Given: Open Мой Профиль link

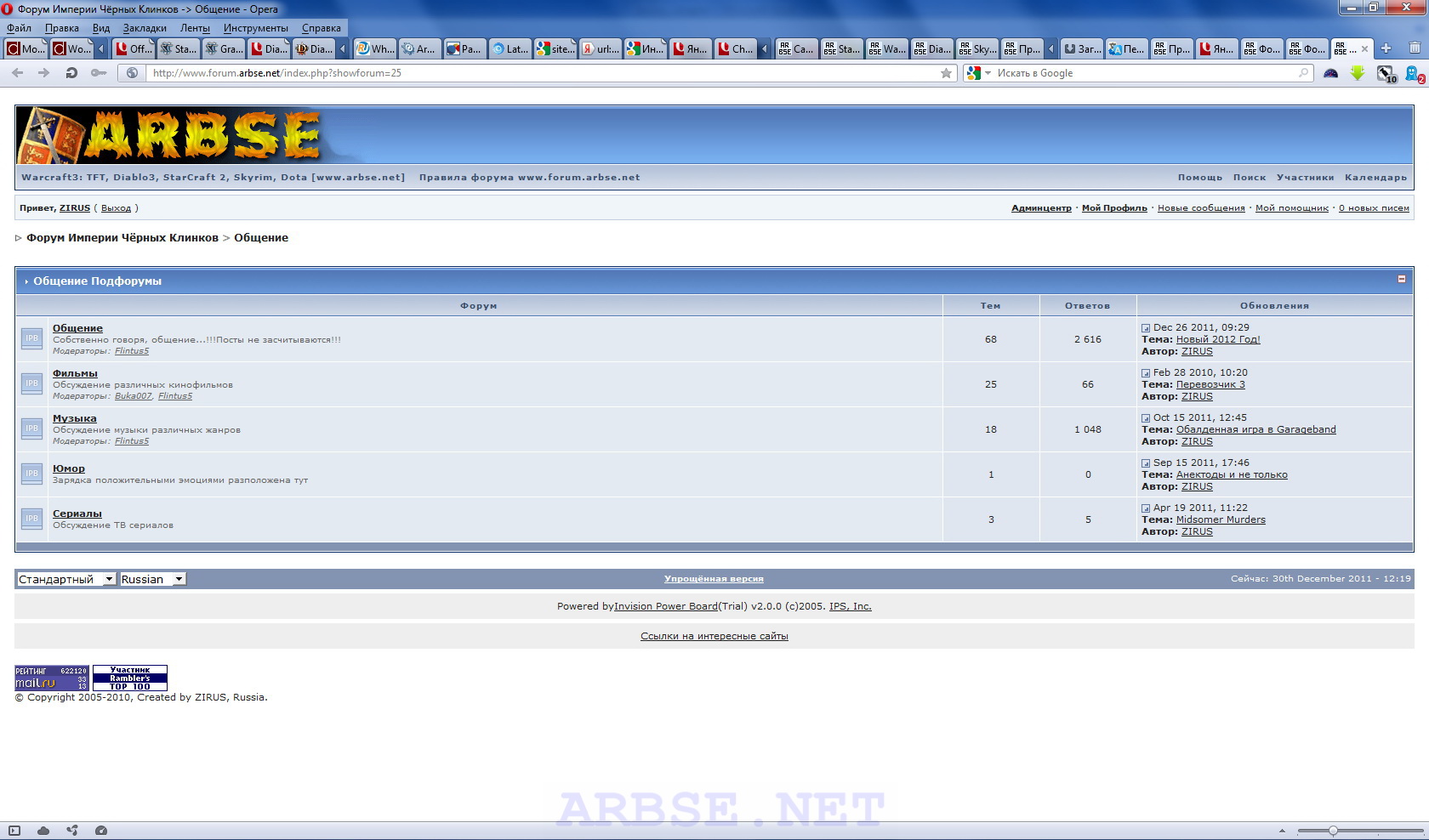Looking at the screenshot, I should [1114, 208].
